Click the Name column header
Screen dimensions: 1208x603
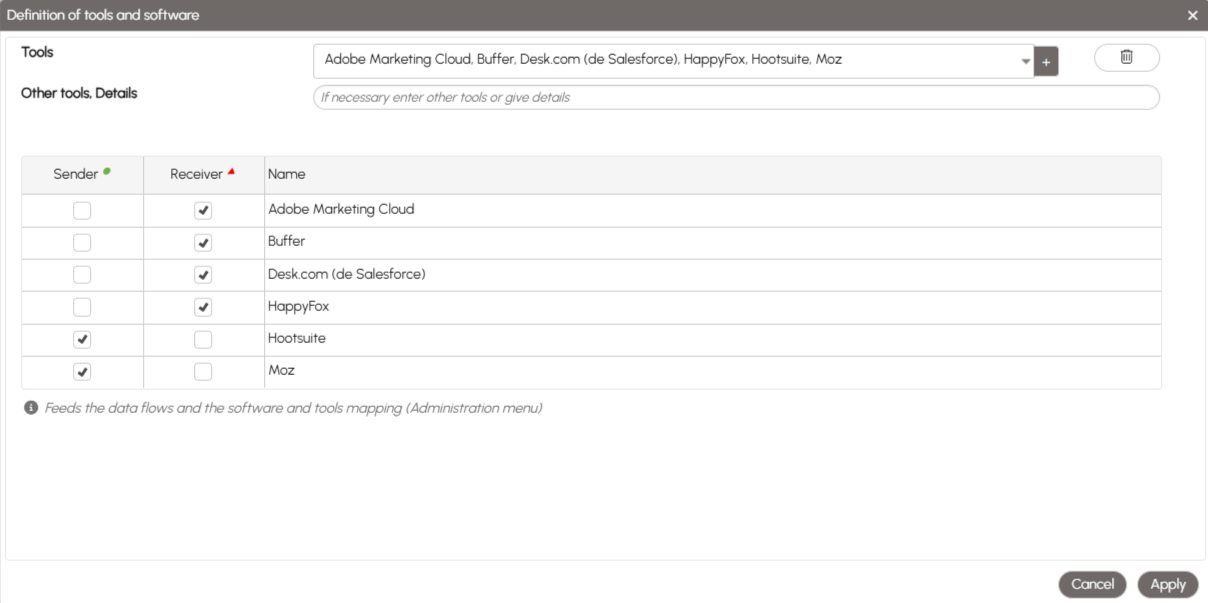pos(712,174)
